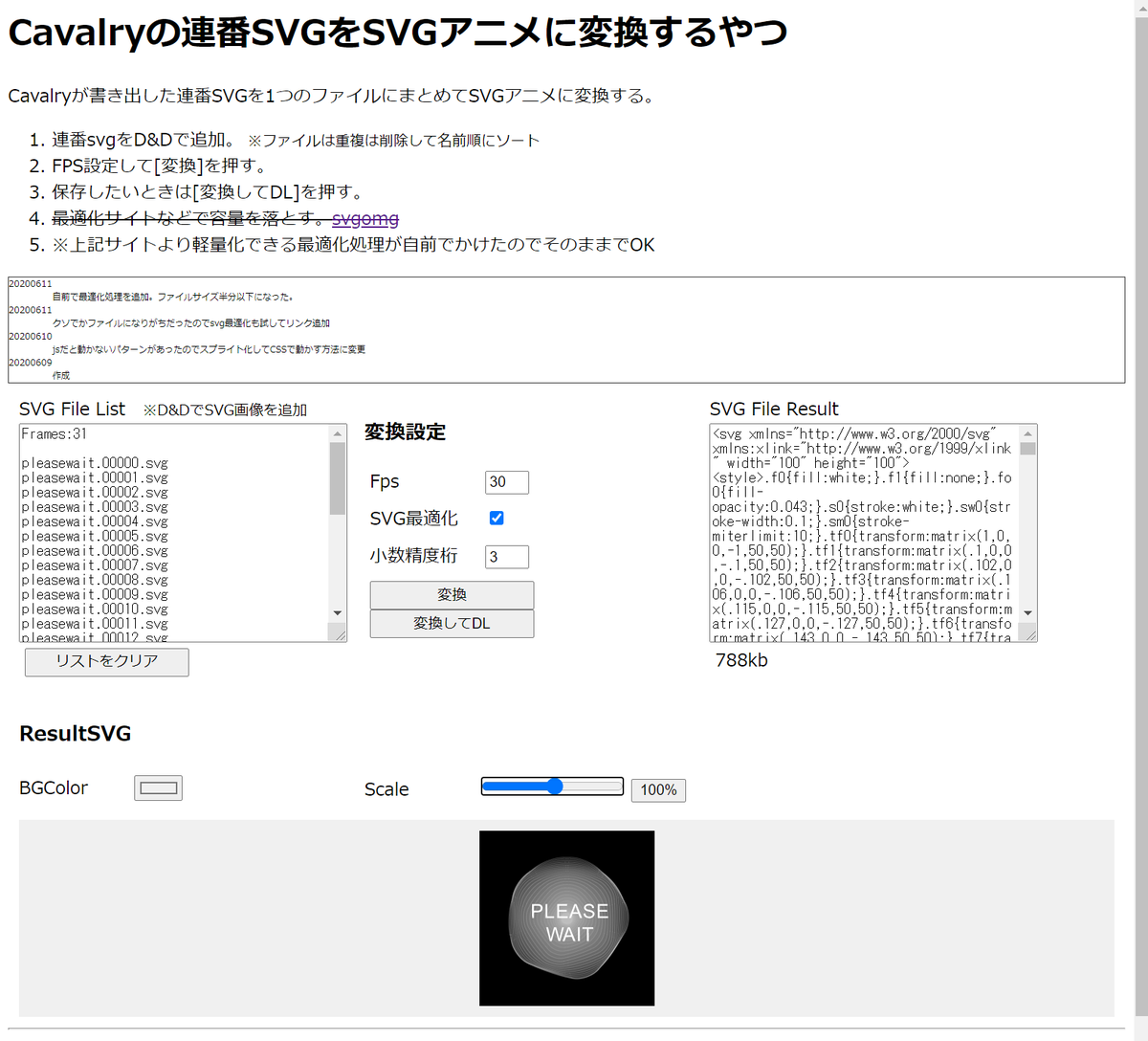Viewport: 1148px width, 1041px height.
Task: Click the Frames:31 line
Action: [54, 434]
